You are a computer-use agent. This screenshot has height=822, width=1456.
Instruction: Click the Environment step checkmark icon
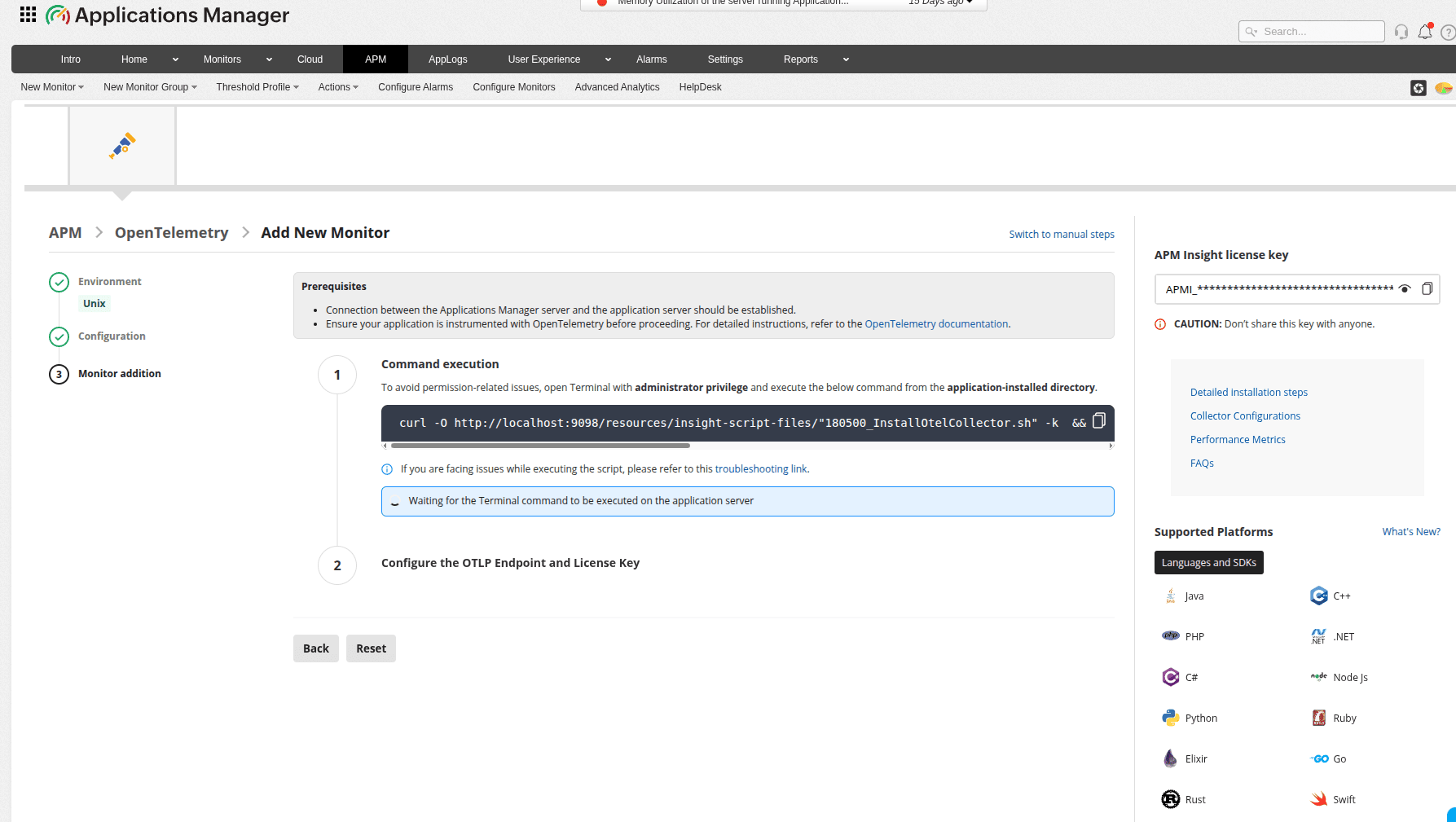click(59, 282)
